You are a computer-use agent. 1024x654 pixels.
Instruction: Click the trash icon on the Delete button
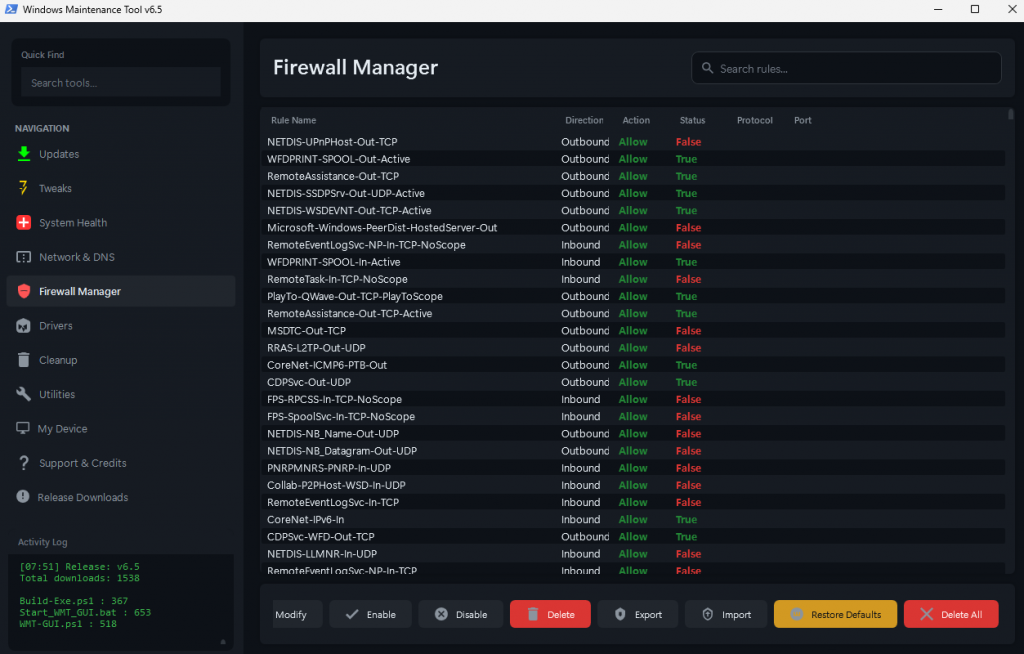pos(533,614)
